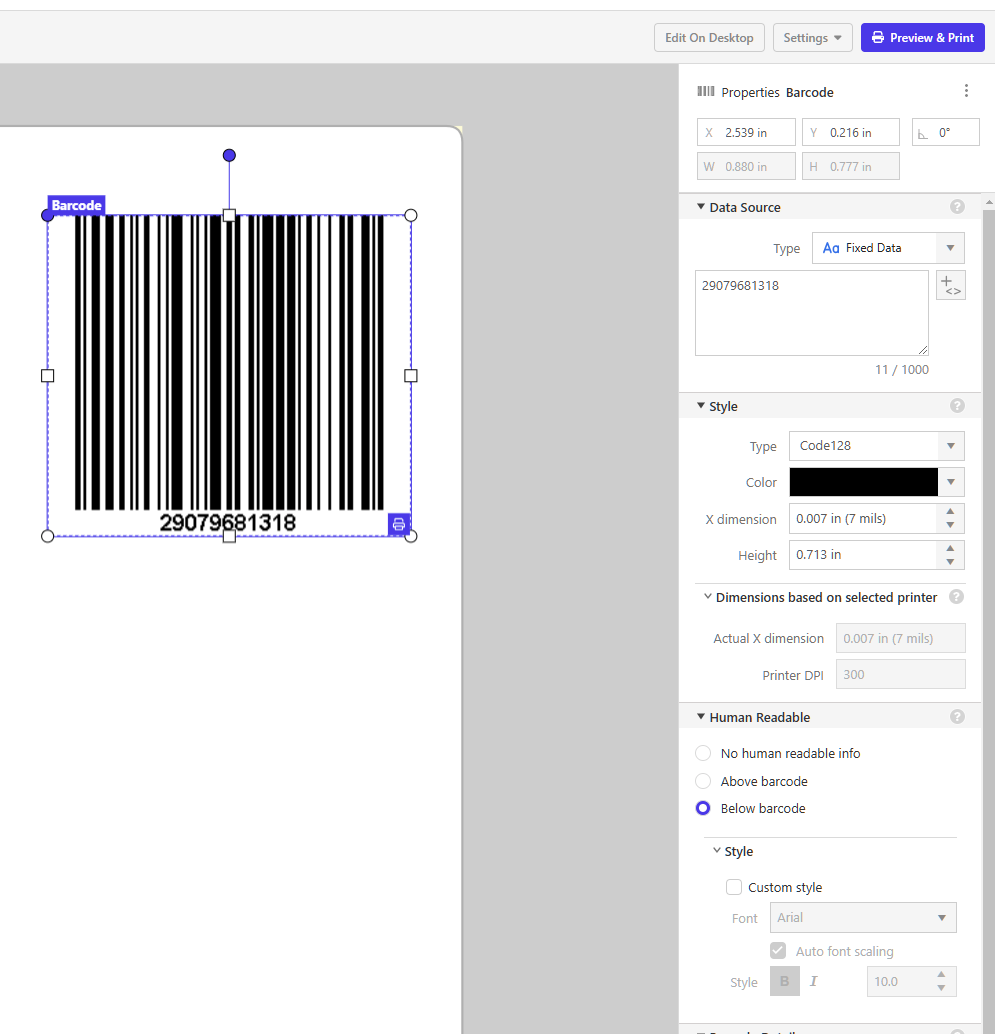Select No human readable info option
The image size is (995, 1034).
pyautogui.click(x=703, y=753)
